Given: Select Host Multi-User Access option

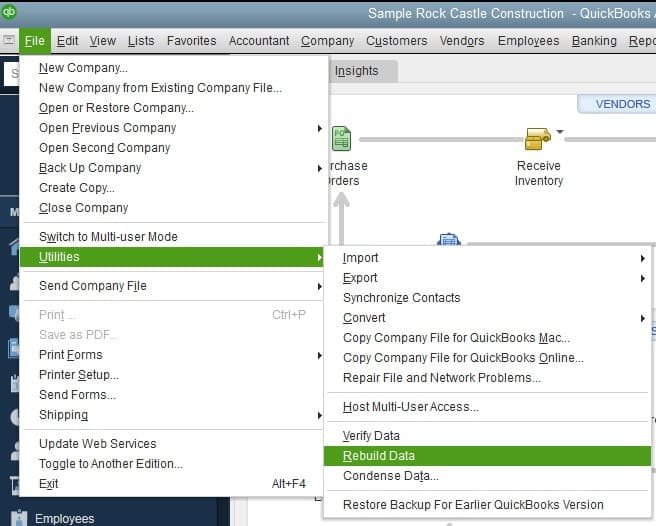Looking at the screenshot, I should (x=410, y=407).
